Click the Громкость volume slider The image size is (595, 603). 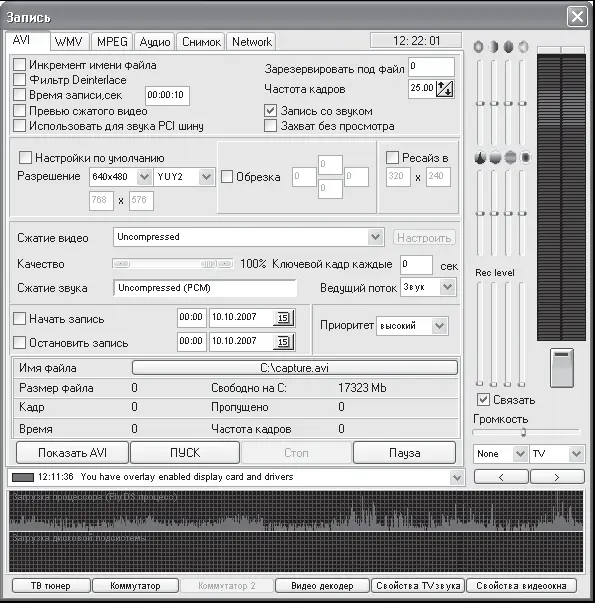526,432
